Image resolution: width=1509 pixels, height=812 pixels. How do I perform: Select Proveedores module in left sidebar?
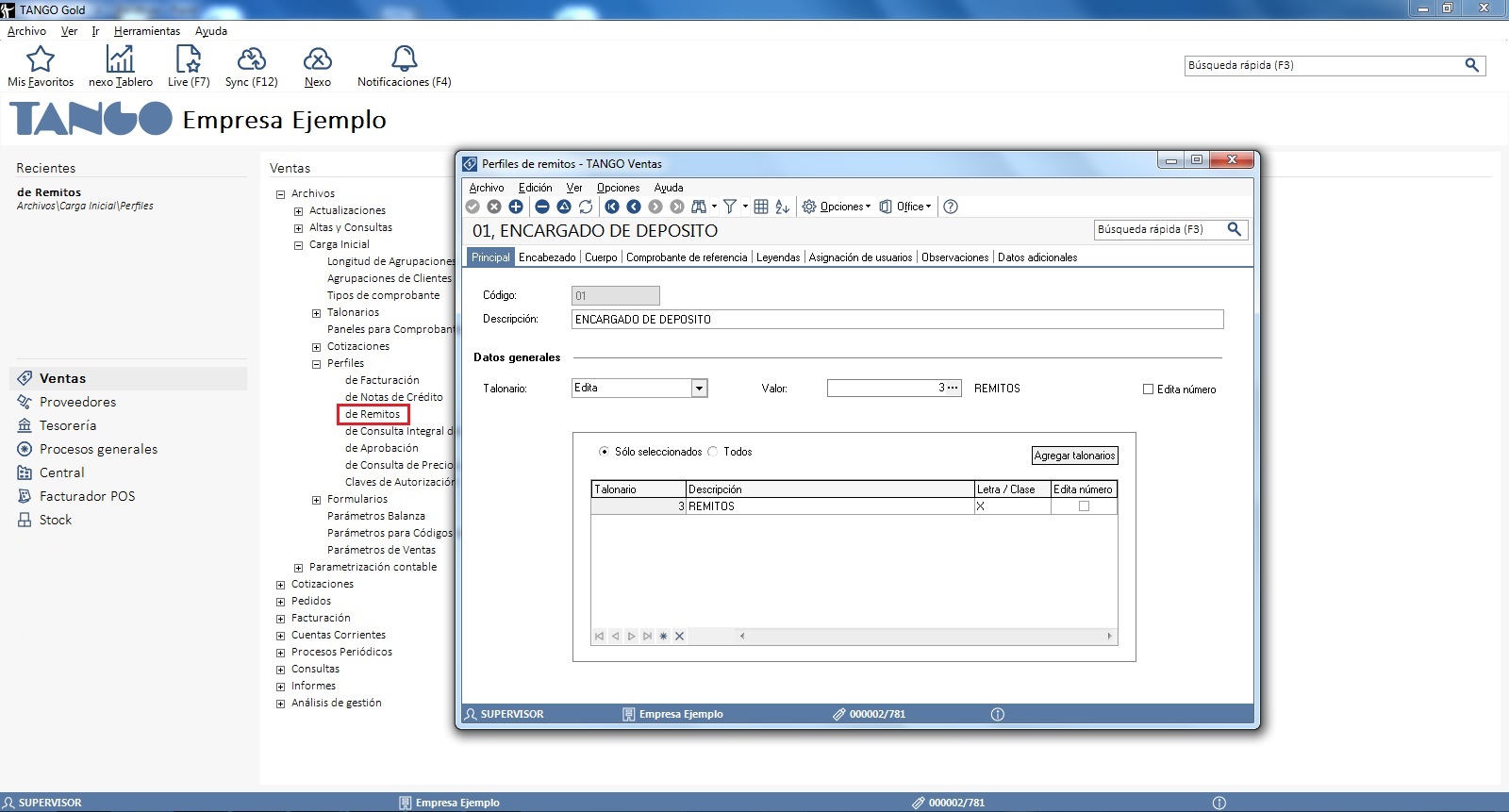pyautogui.click(x=77, y=402)
